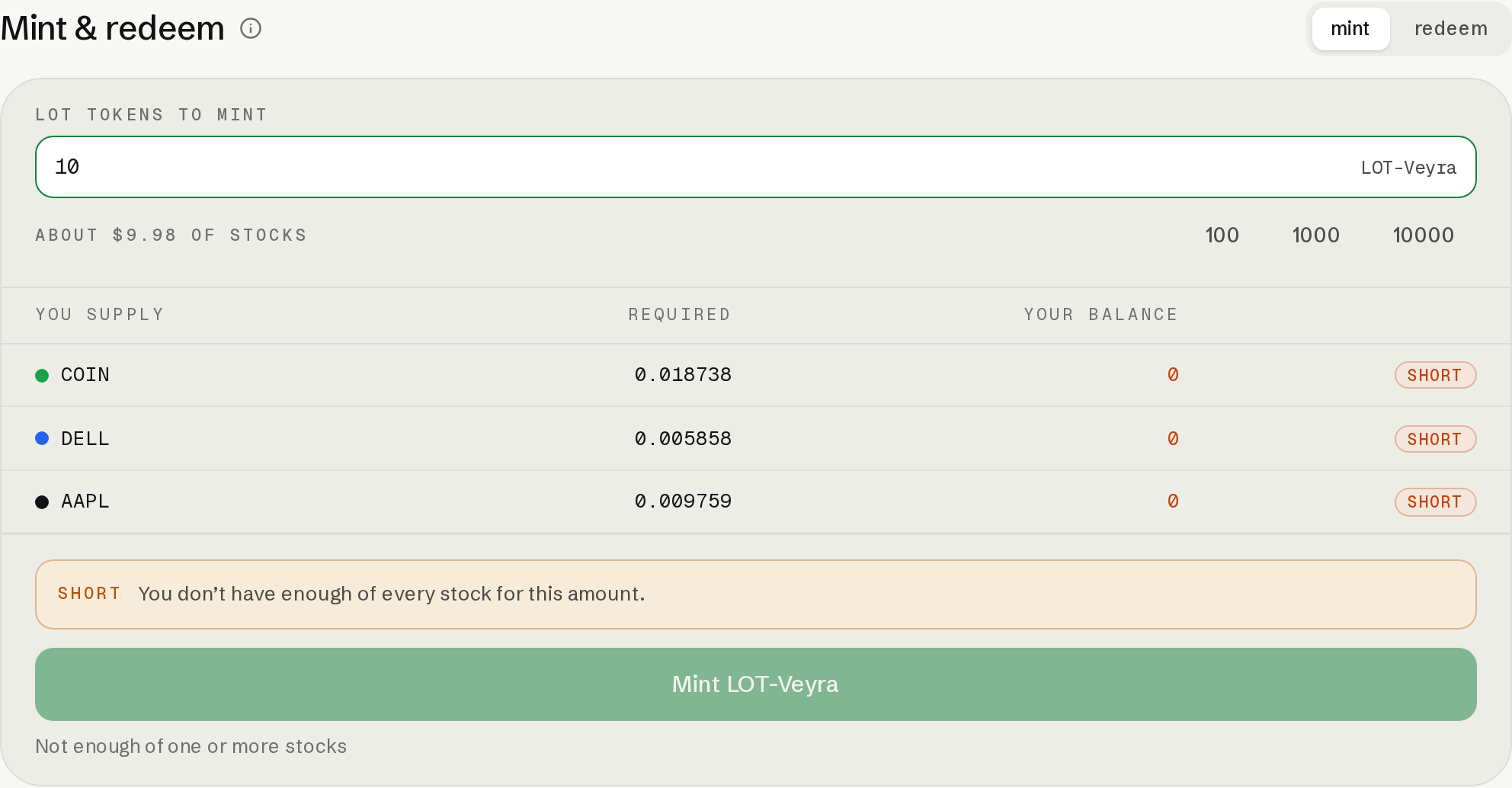Click DELL required amount 0.005858
Image resolution: width=1512 pixels, height=788 pixels.
(683, 439)
